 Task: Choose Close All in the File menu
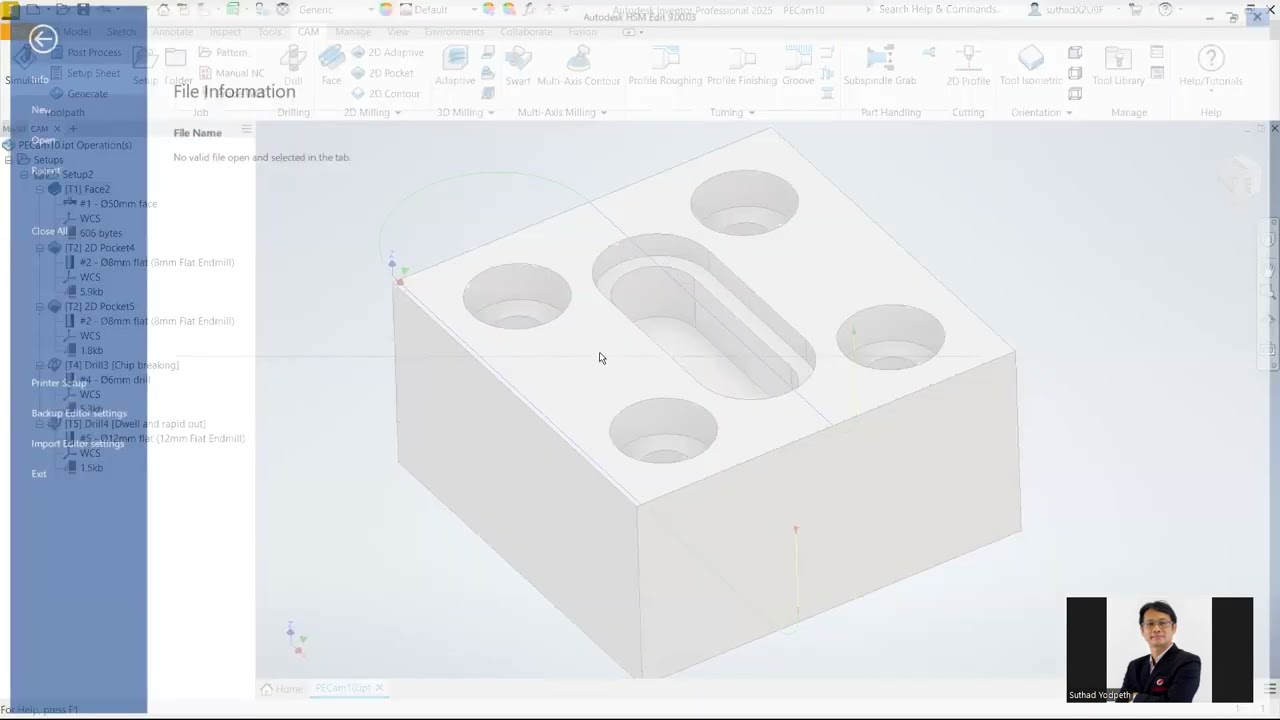coord(49,231)
